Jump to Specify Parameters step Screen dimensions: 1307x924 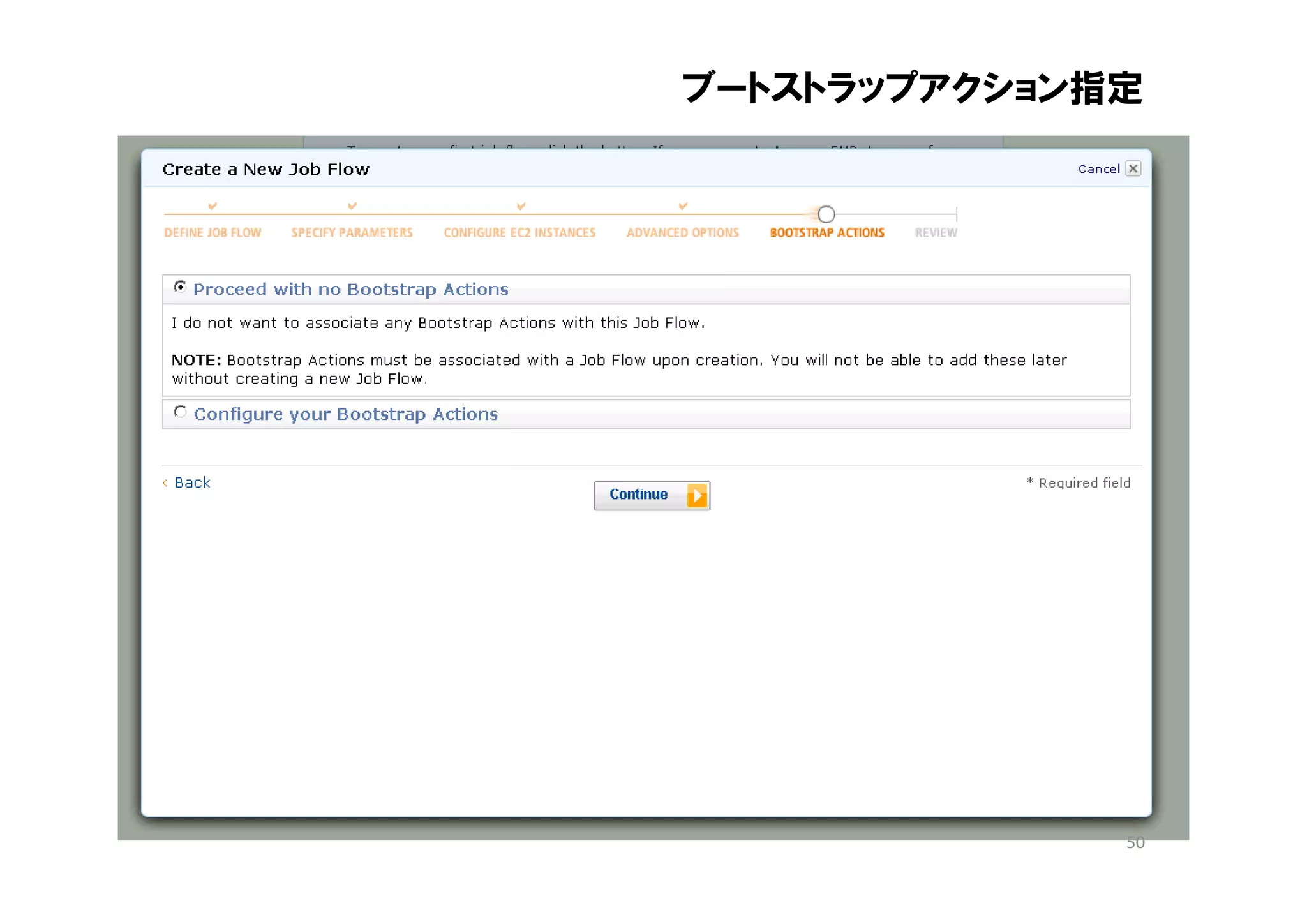coord(352,233)
